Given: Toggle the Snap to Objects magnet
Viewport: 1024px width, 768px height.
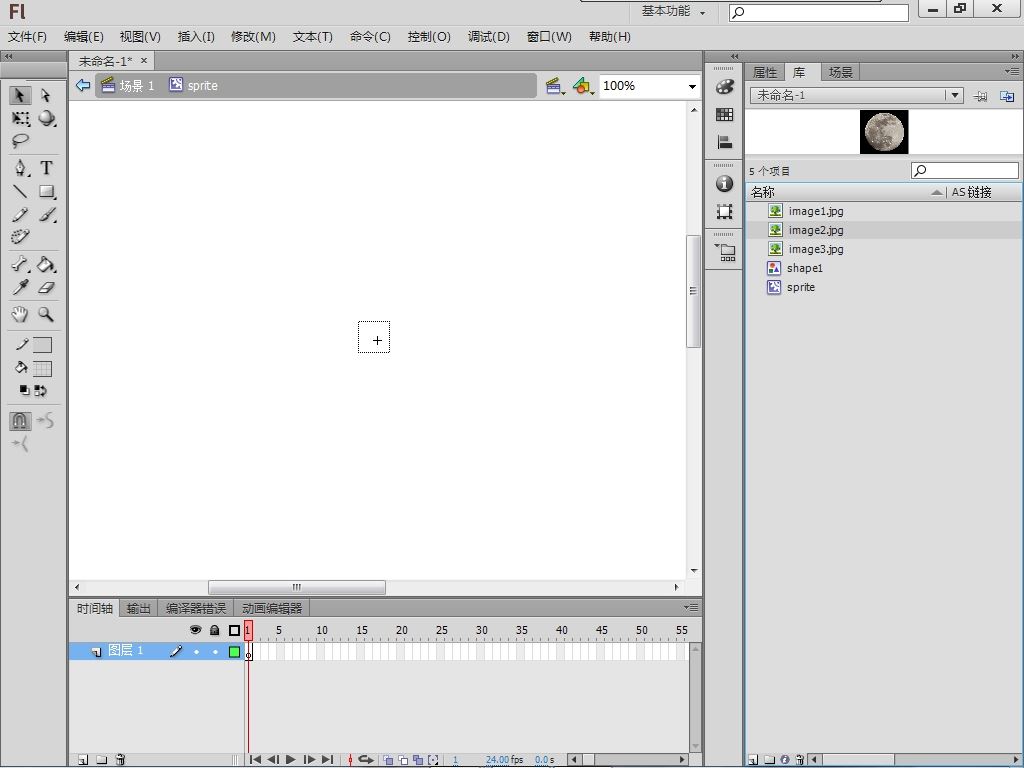Looking at the screenshot, I should click(20, 421).
